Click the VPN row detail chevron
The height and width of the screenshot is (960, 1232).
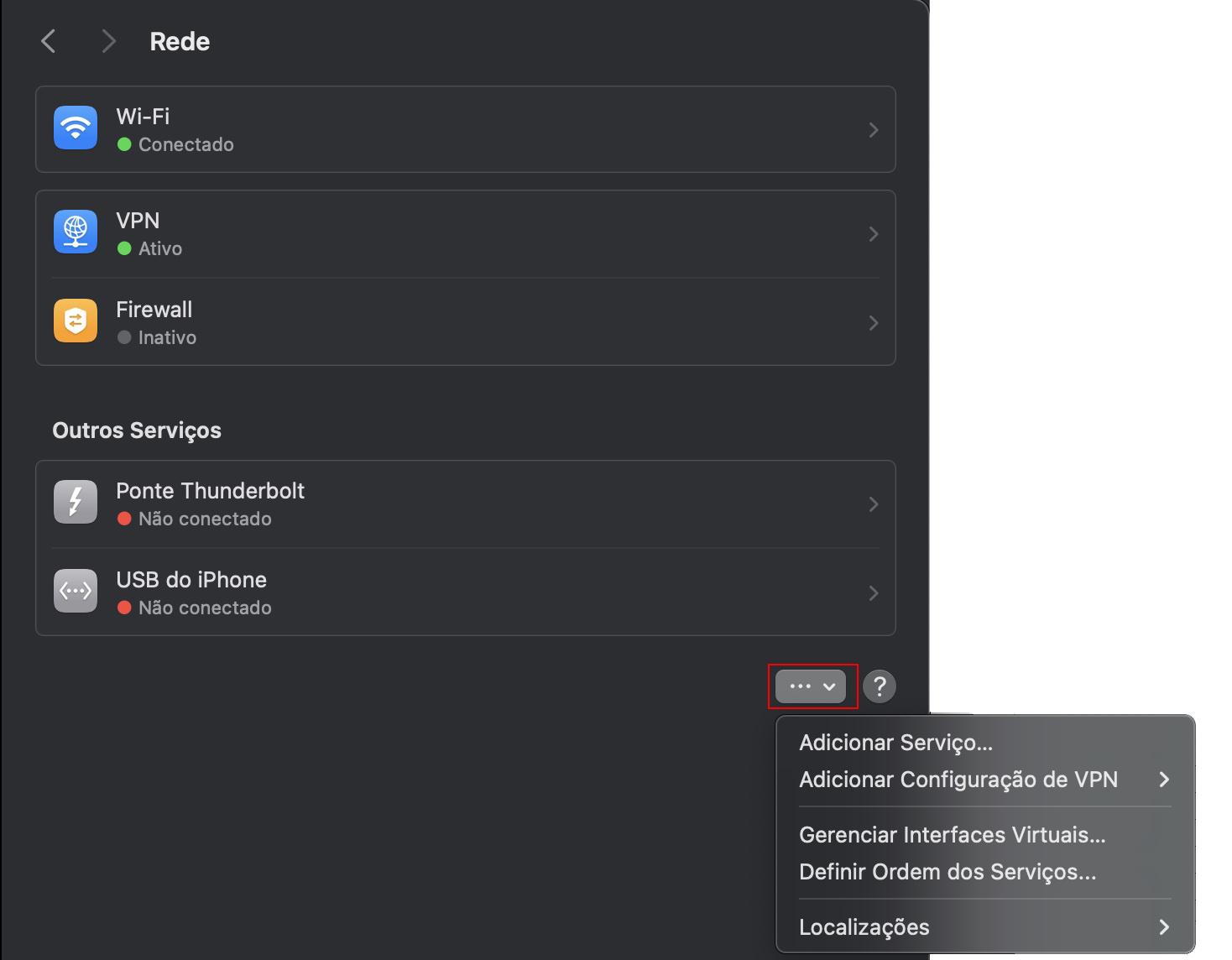[874, 234]
